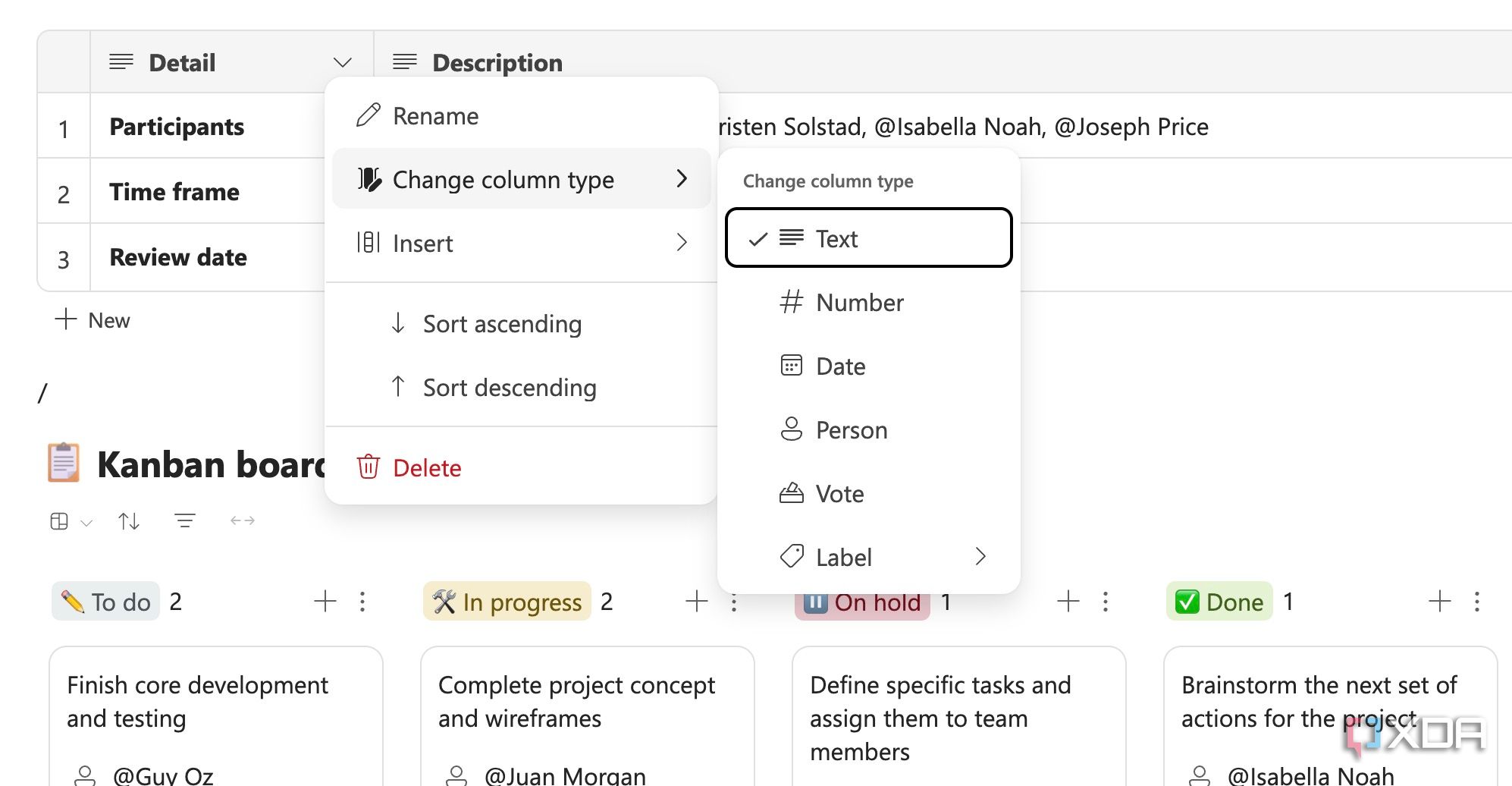Viewport: 1512px width, 786px height.
Task: Select Rename from the column menu
Action: (x=435, y=115)
